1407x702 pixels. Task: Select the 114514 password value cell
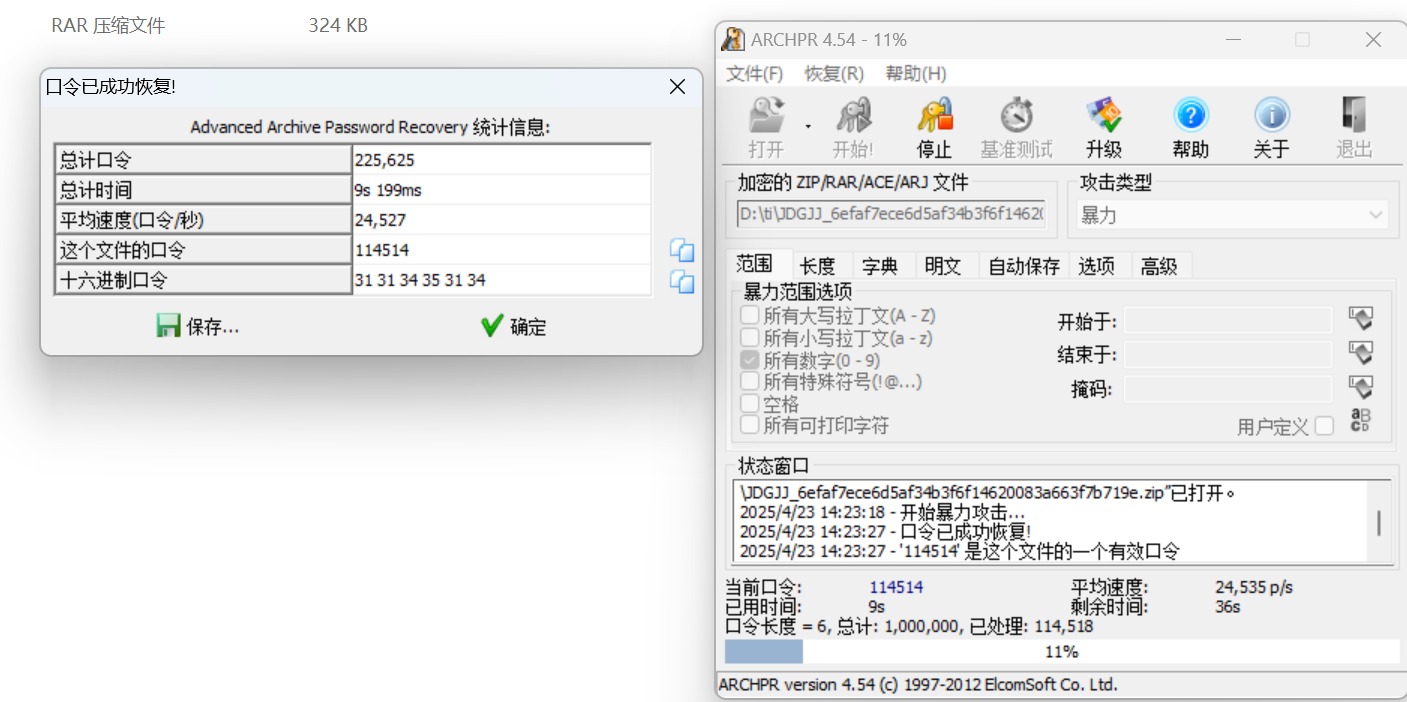pyautogui.click(x=501, y=250)
